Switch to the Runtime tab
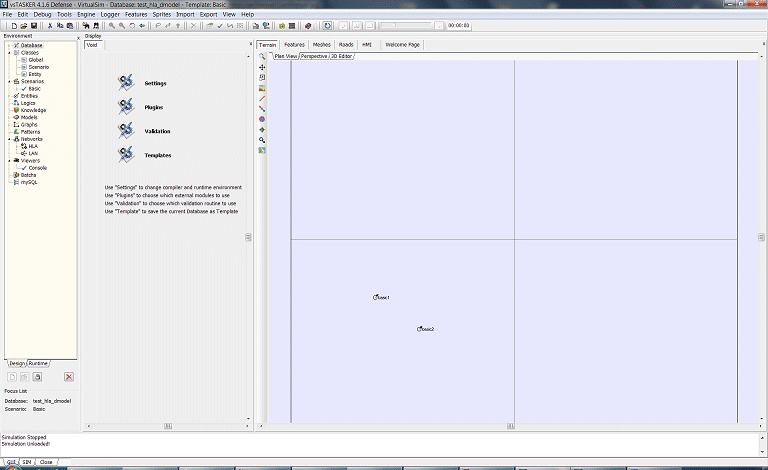Viewport: 768px width, 470px height. tap(38, 363)
